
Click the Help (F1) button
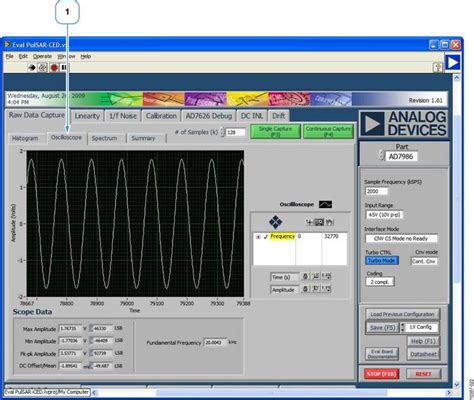(423, 341)
